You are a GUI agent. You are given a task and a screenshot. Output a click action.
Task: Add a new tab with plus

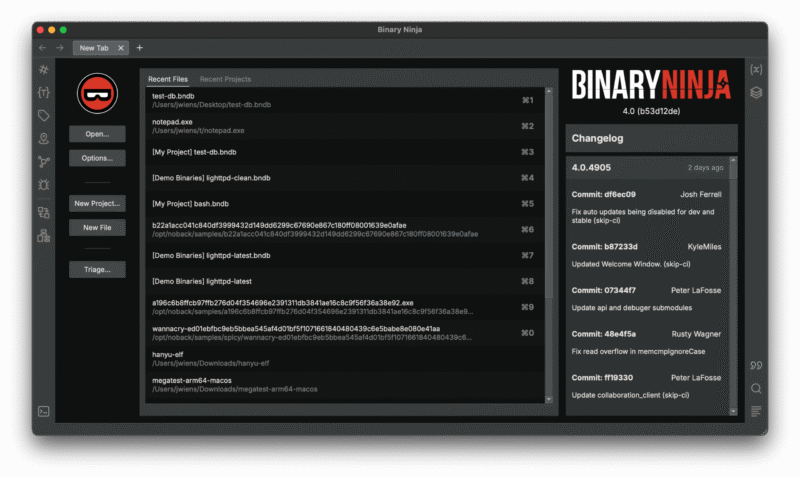[x=139, y=47]
